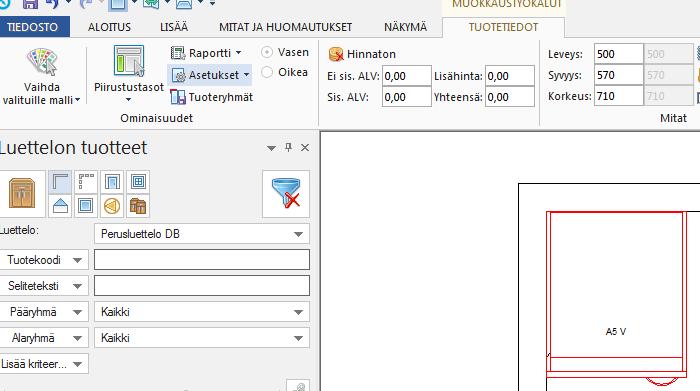The image size is (700, 391).
Task: Click the Yhteensä total field
Action: click(x=510, y=97)
